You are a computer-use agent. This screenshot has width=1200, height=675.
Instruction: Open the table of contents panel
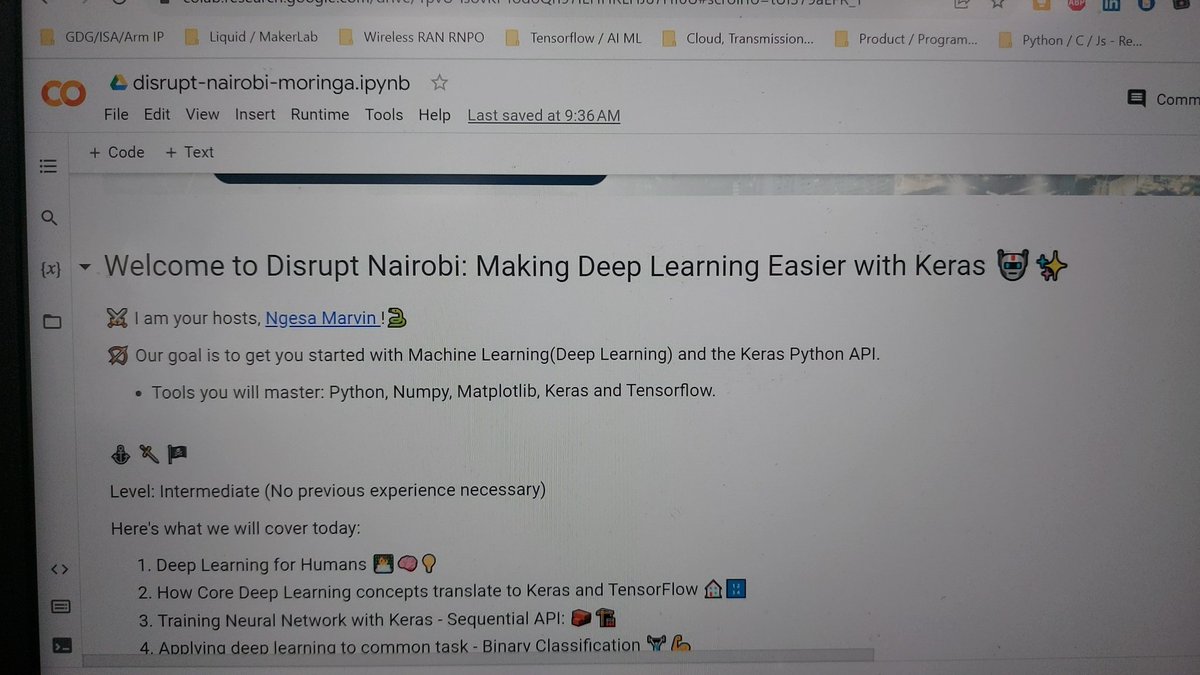pos(49,166)
